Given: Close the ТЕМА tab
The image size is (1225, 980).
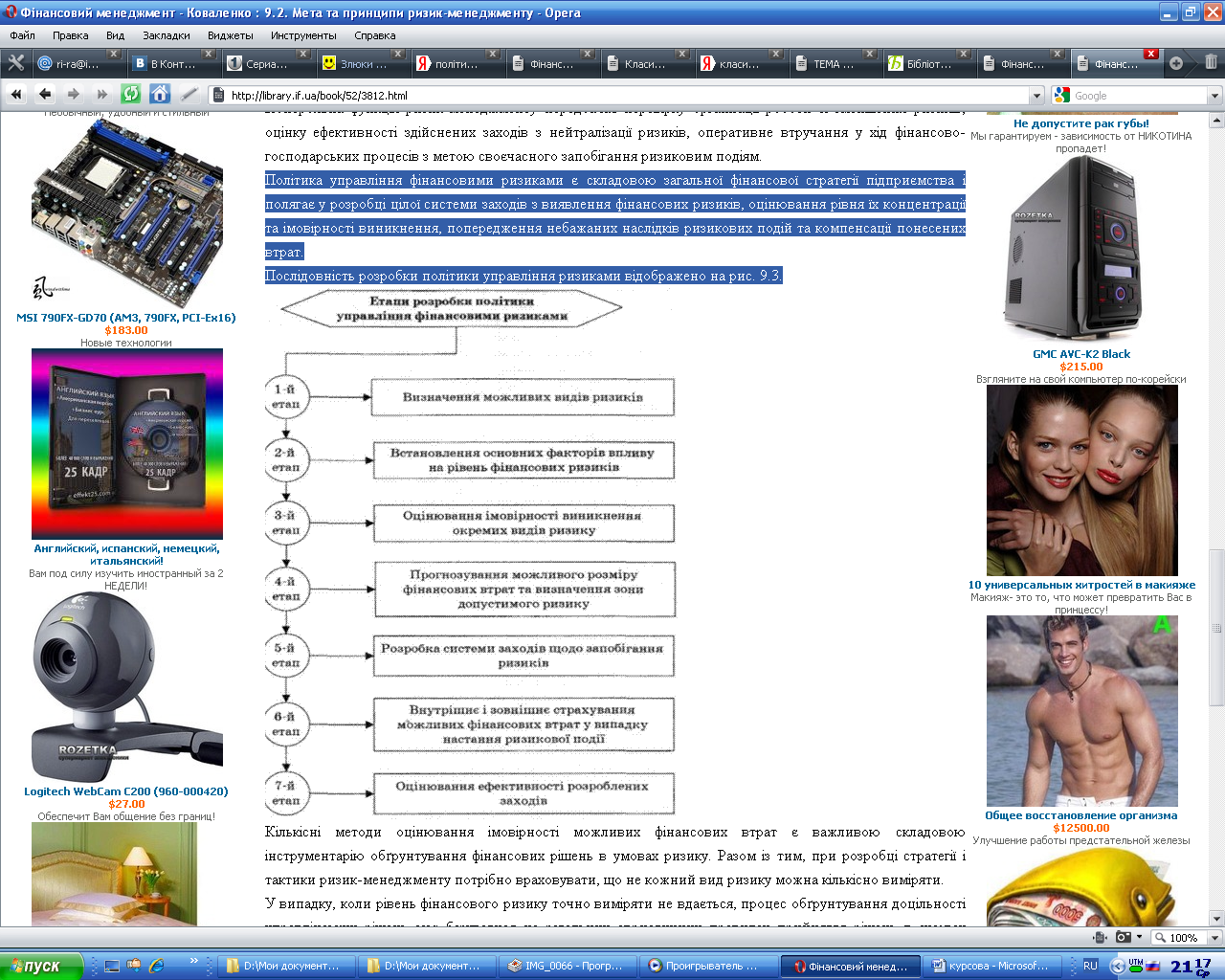Looking at the screenshot, I should [x=870, y=55].
